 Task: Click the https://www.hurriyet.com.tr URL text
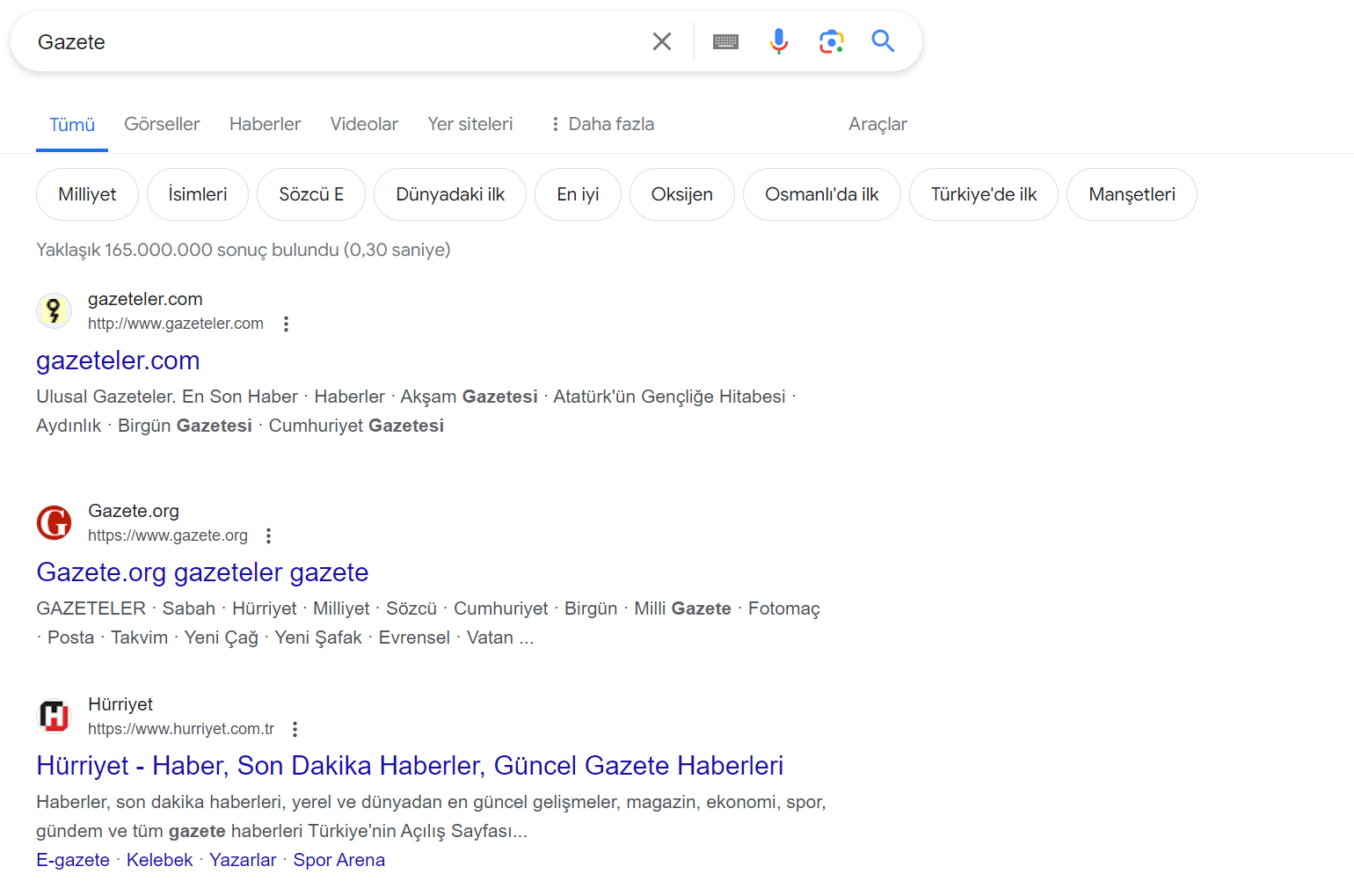[x=181, y=729]
